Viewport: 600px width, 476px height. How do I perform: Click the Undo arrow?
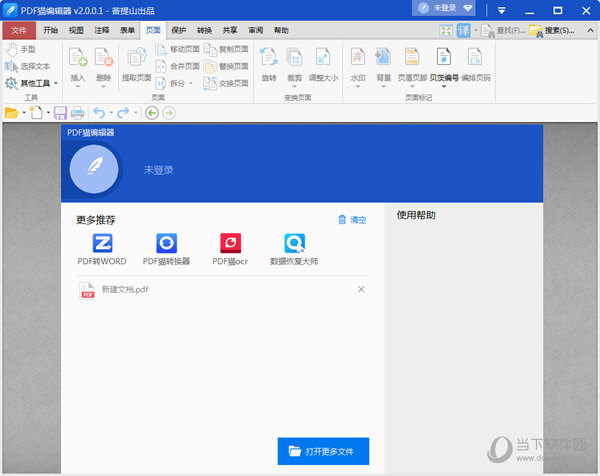tap(99, 113)
